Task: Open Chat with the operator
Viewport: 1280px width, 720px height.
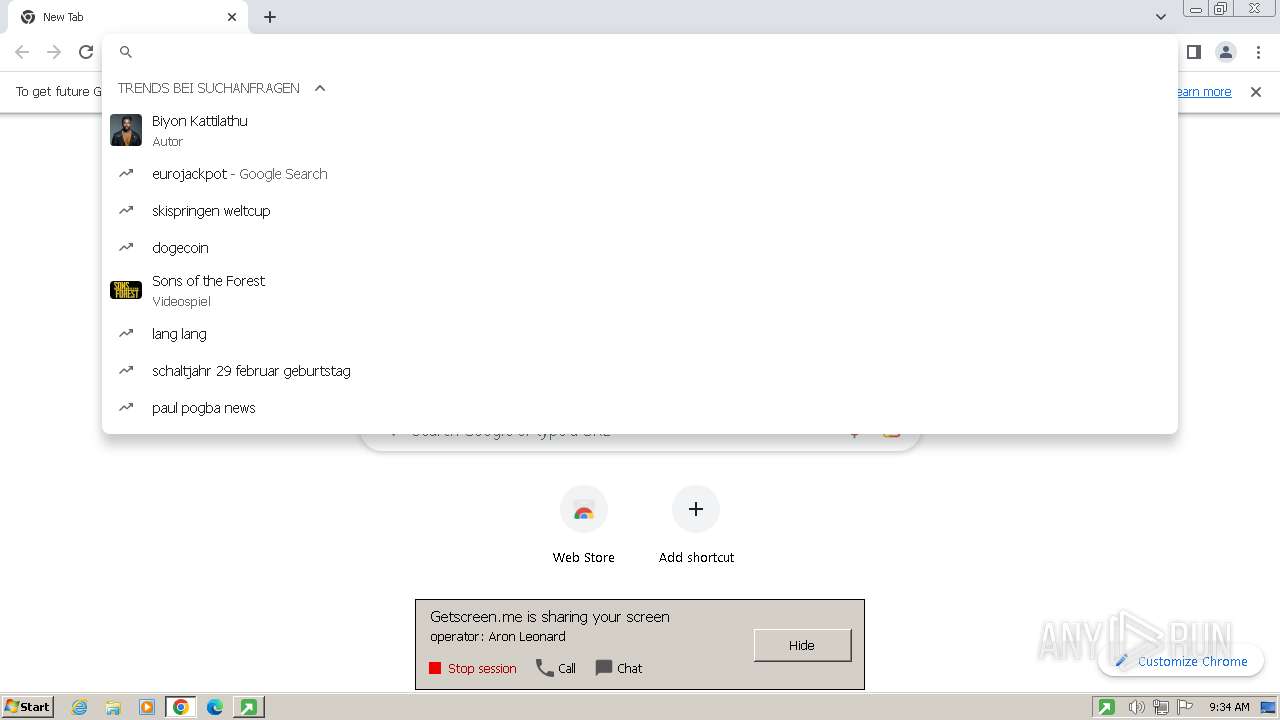Action: tap(619, 668)
